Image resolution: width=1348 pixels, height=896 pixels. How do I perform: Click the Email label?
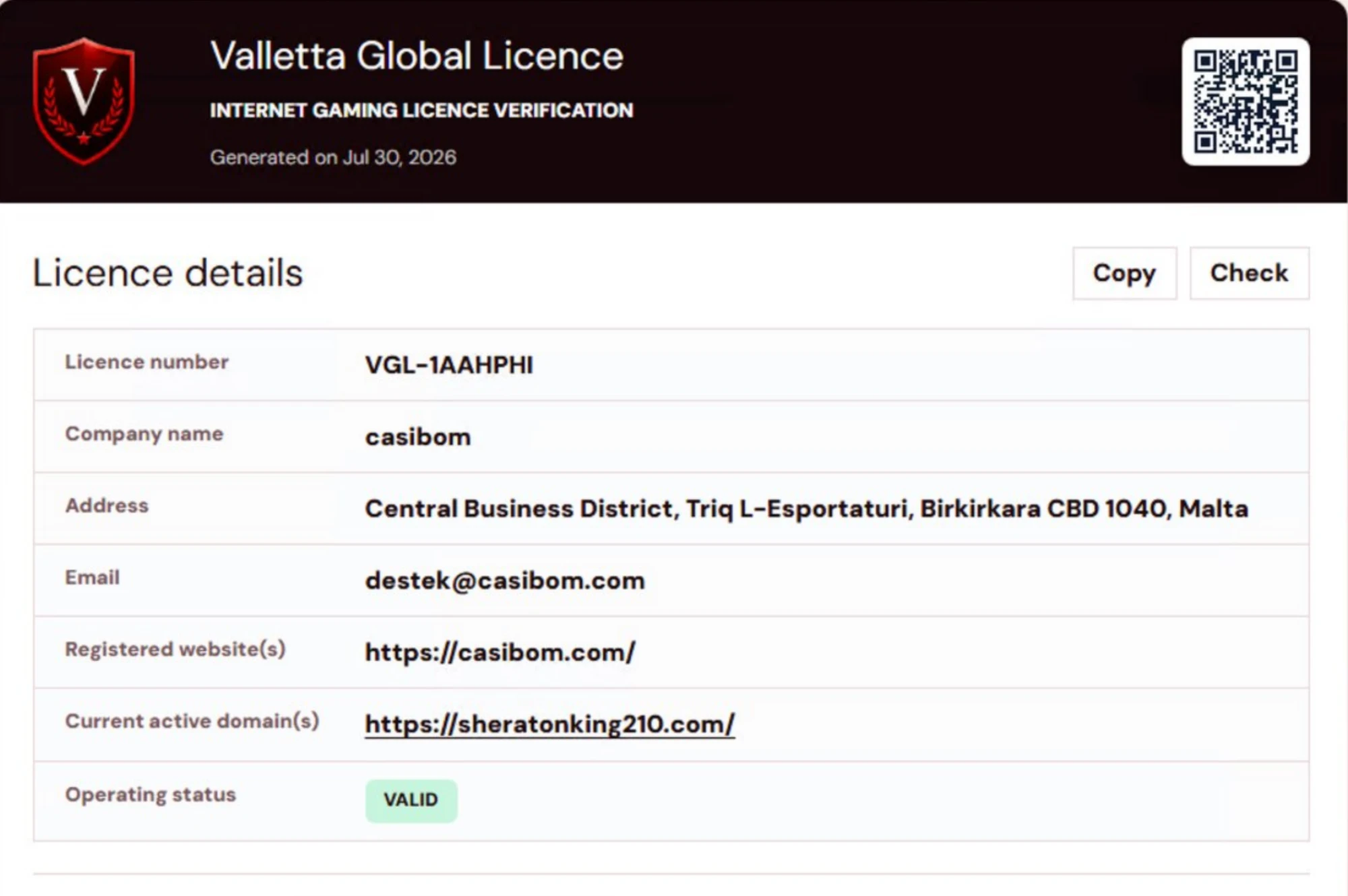pyautogui.click(x=92, y=577)
